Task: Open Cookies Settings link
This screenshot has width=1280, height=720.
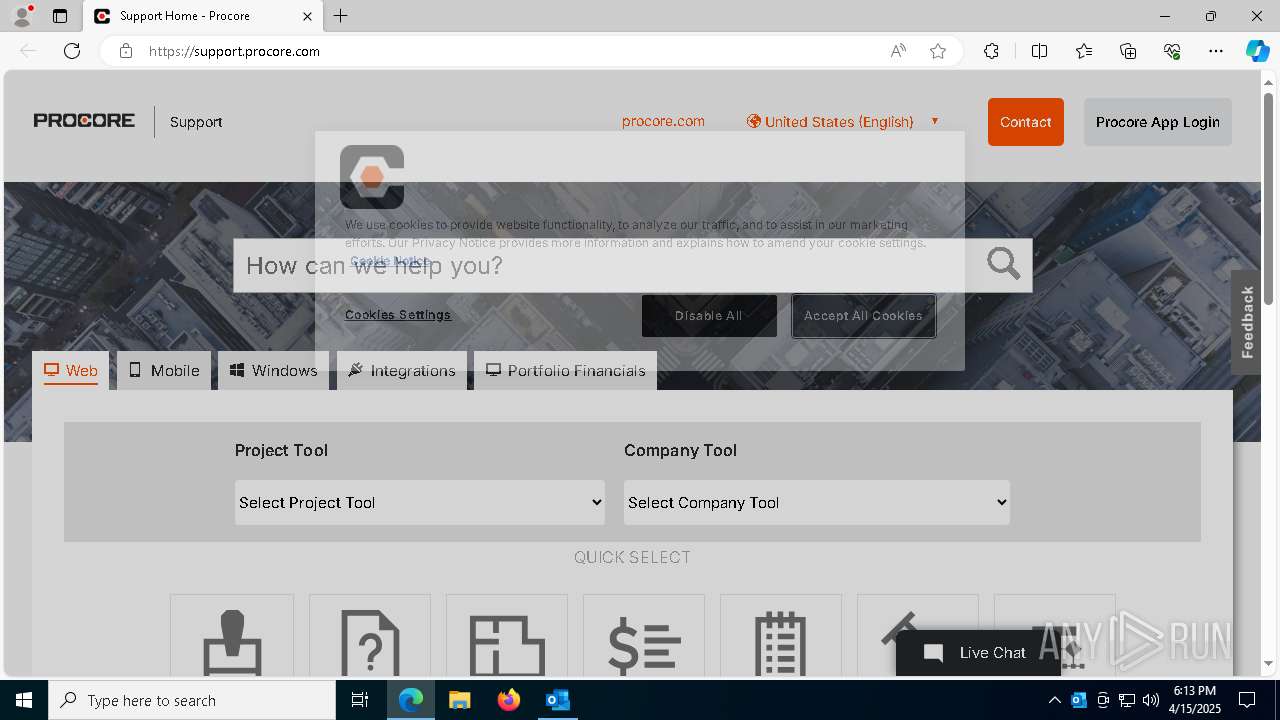Action: point(398,314)
